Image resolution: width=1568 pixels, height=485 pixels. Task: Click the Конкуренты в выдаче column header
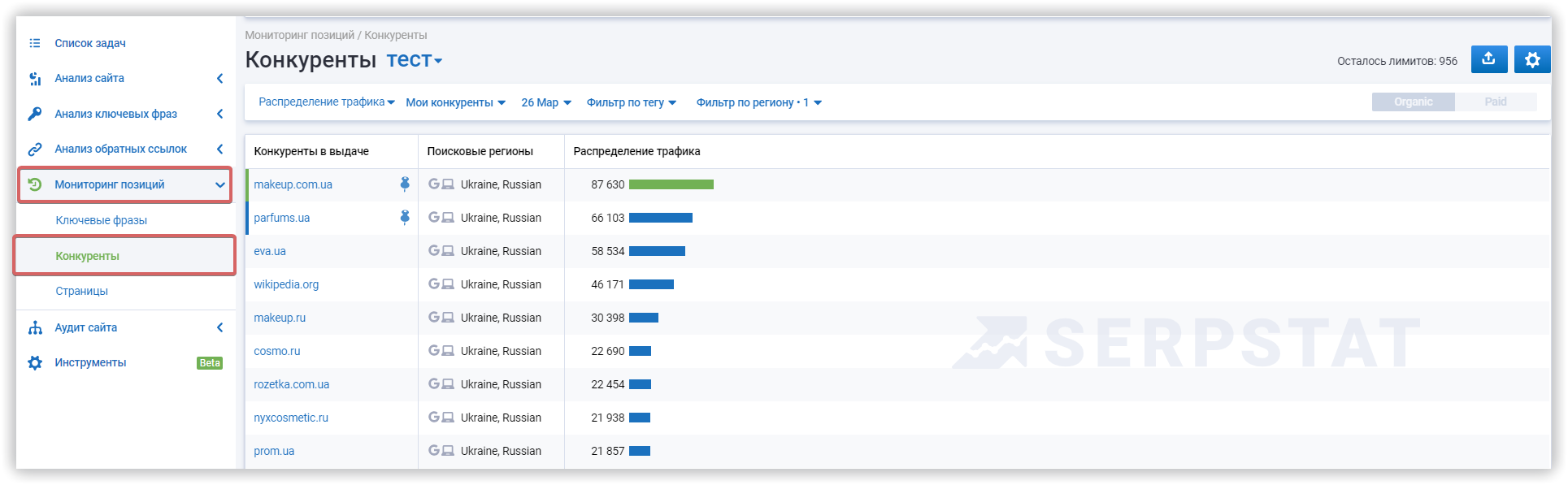click(x=311, y=151)
